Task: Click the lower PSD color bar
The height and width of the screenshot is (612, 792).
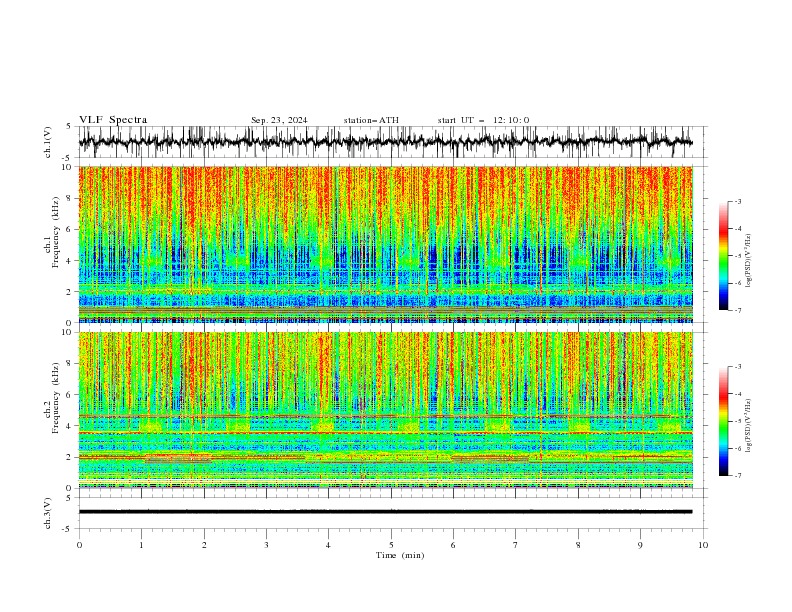Action: pyautogui.click(x=723, y=421)
